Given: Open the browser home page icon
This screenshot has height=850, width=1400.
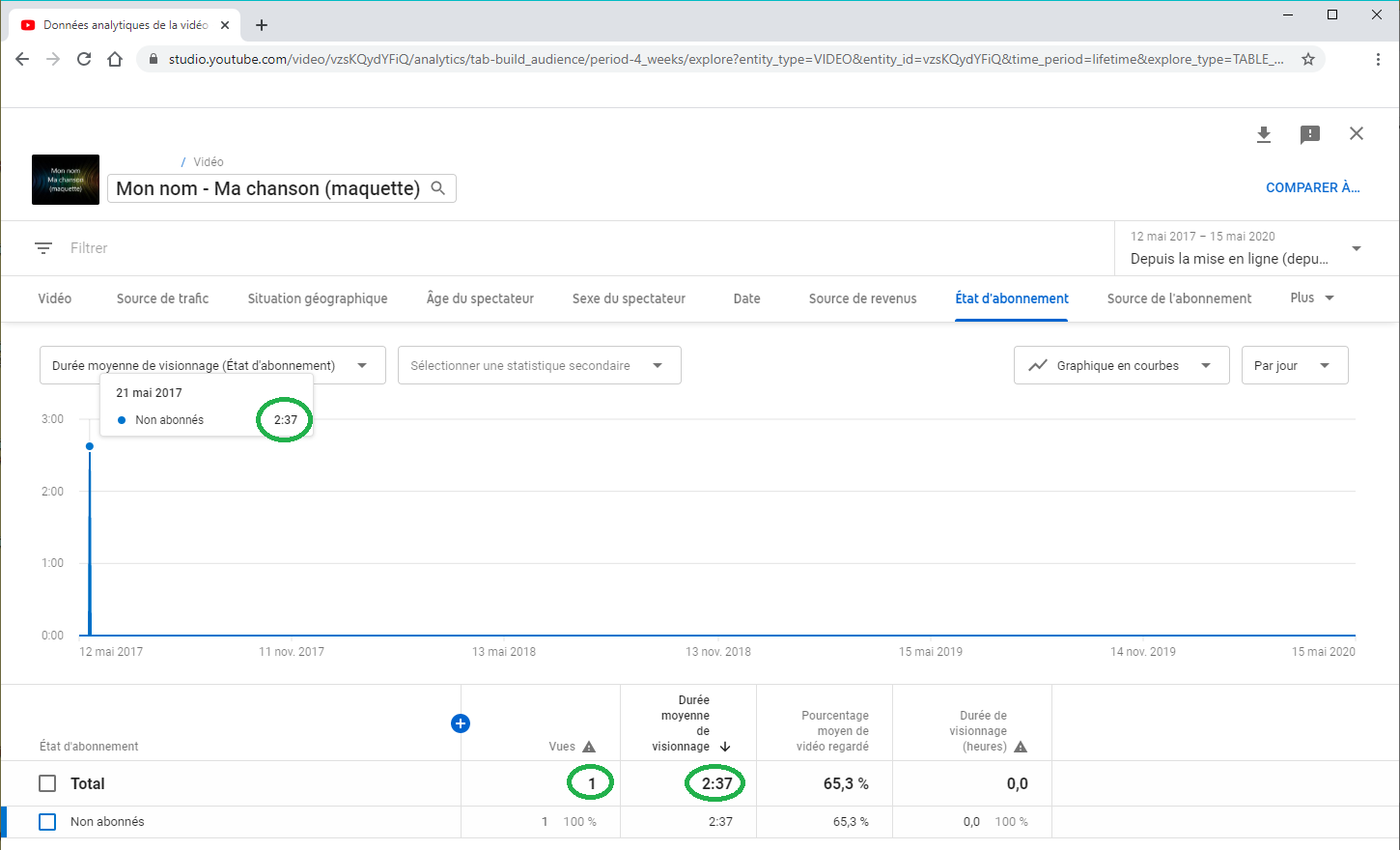Looking at the screenshot, I should [115, 59].
